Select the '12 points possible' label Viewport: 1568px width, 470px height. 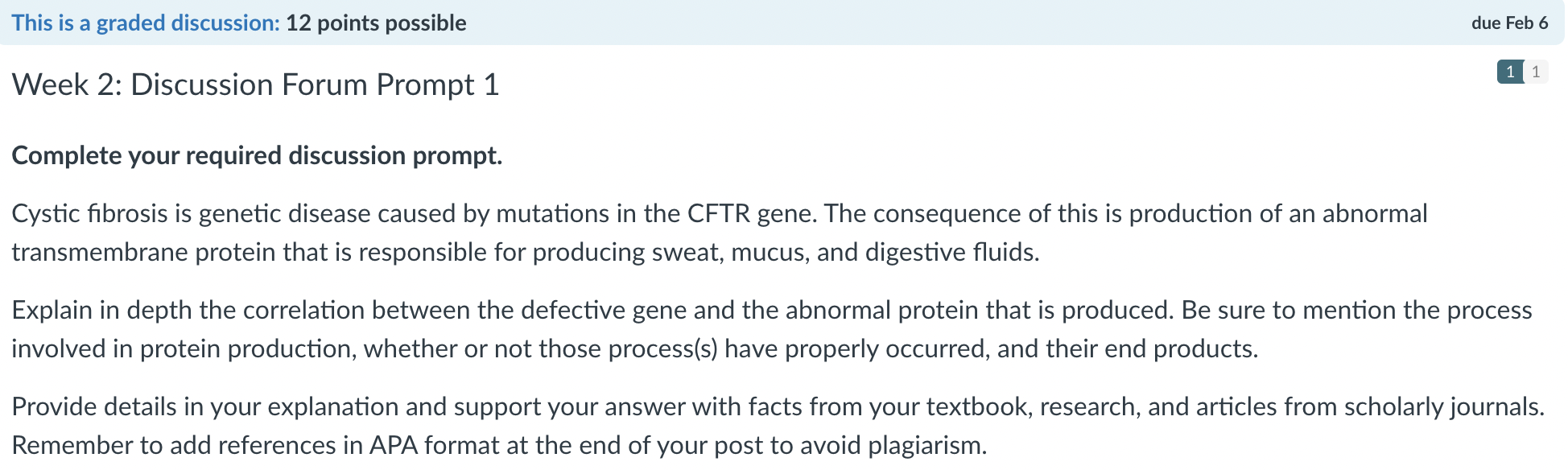tap(376, 23)
